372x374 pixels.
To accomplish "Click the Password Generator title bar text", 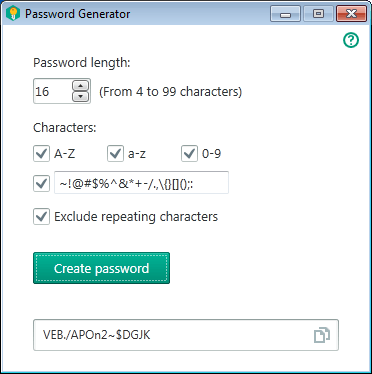I will pyautogui.click(x=77, y=14).
